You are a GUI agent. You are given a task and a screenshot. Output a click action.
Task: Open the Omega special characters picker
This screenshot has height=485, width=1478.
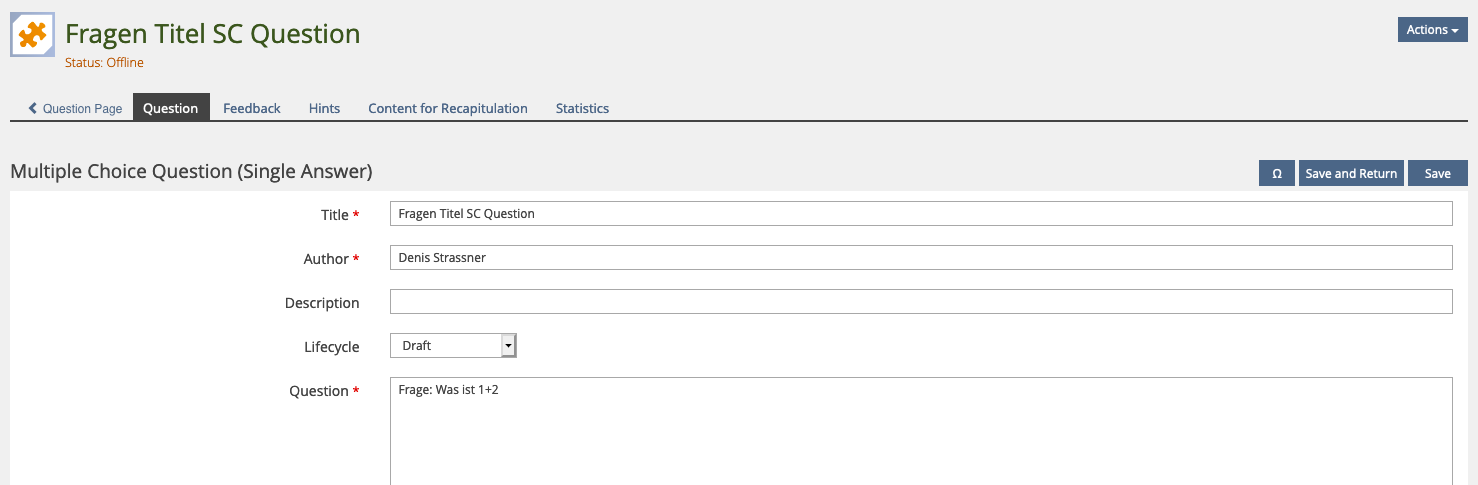[1277, 173]
